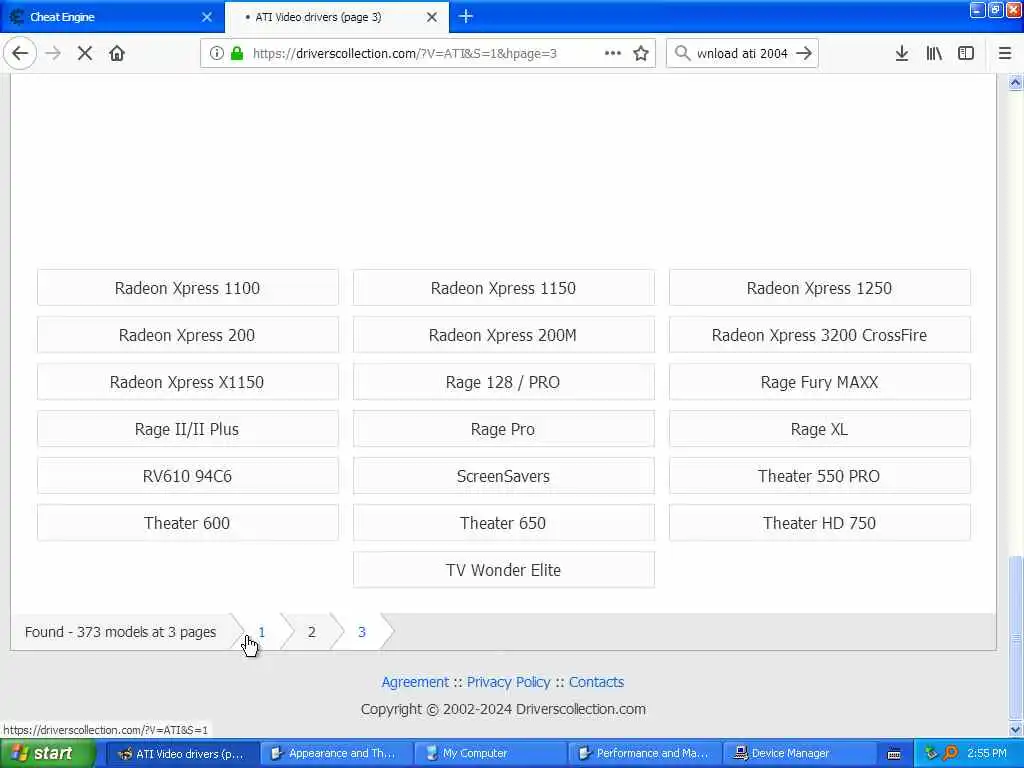Screen dimensions: 1024x768
Task: Open Radeon Xpress 200 drivers
Action: (x=187, y=335)
